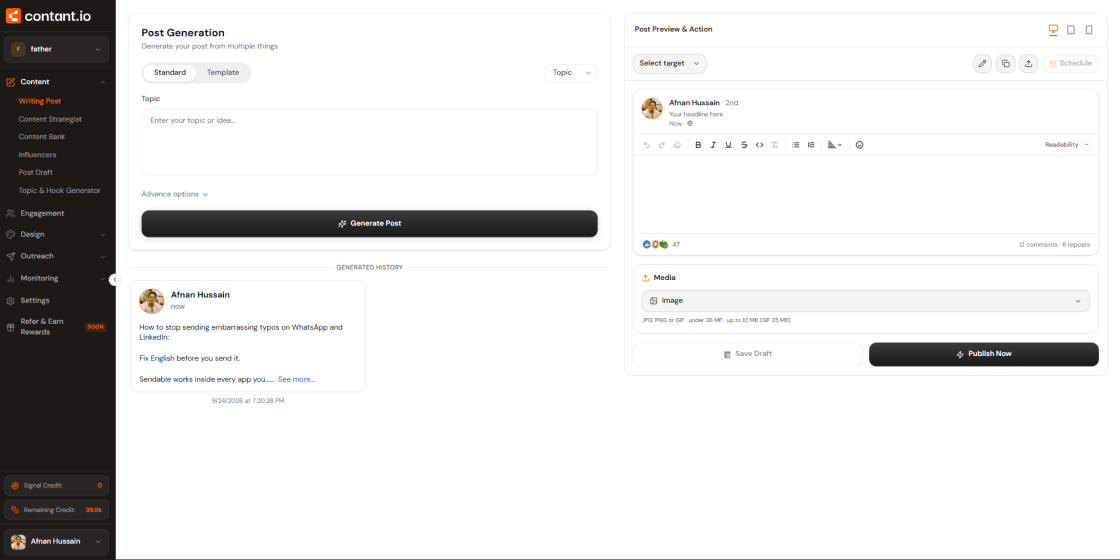Viewport: 1120px width, 560px height.
Task: Click the Refer & Earn gift icon
Action: [x=11, y=326]
